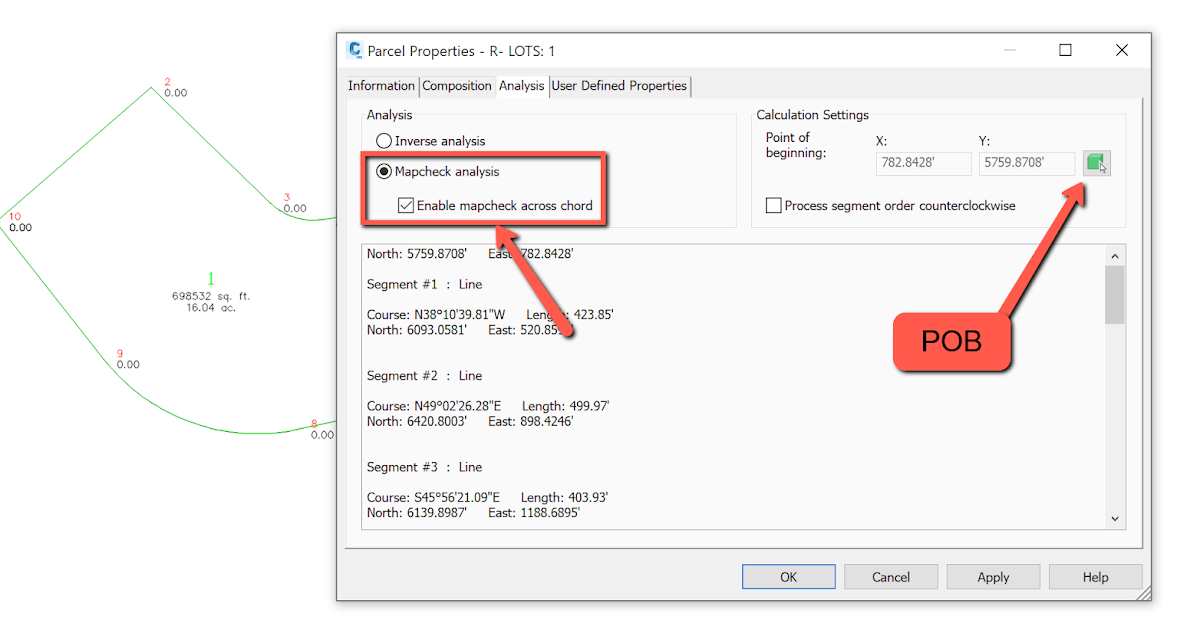Select the Inverse analysis radio button
Screen dimensions: 1200x630
point(384,141)
